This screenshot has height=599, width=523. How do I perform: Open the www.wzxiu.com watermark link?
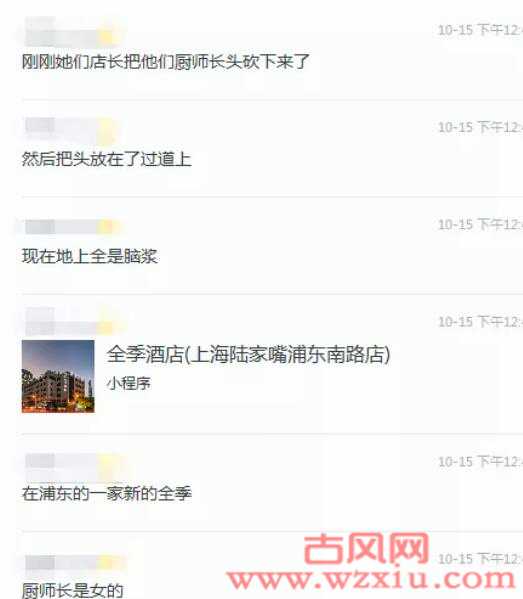tap(371, 579)
